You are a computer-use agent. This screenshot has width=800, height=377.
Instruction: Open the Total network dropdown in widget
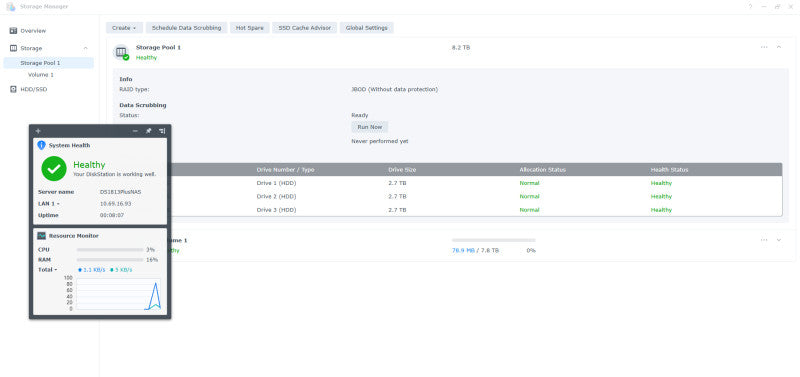coord(48,269)
